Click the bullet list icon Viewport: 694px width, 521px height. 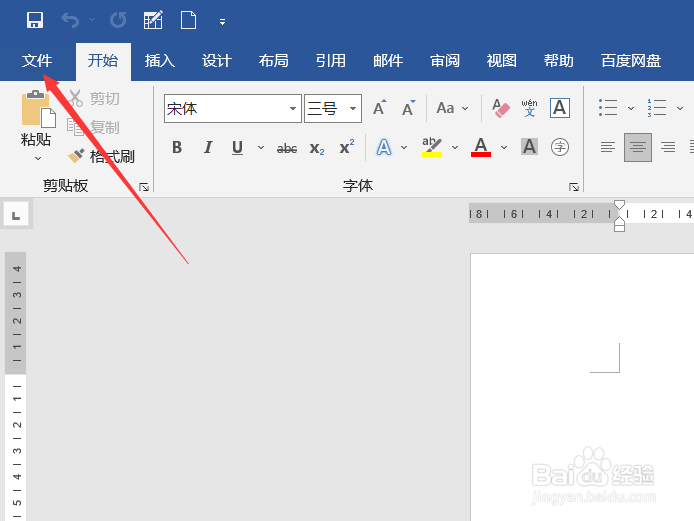coord(608,108)
